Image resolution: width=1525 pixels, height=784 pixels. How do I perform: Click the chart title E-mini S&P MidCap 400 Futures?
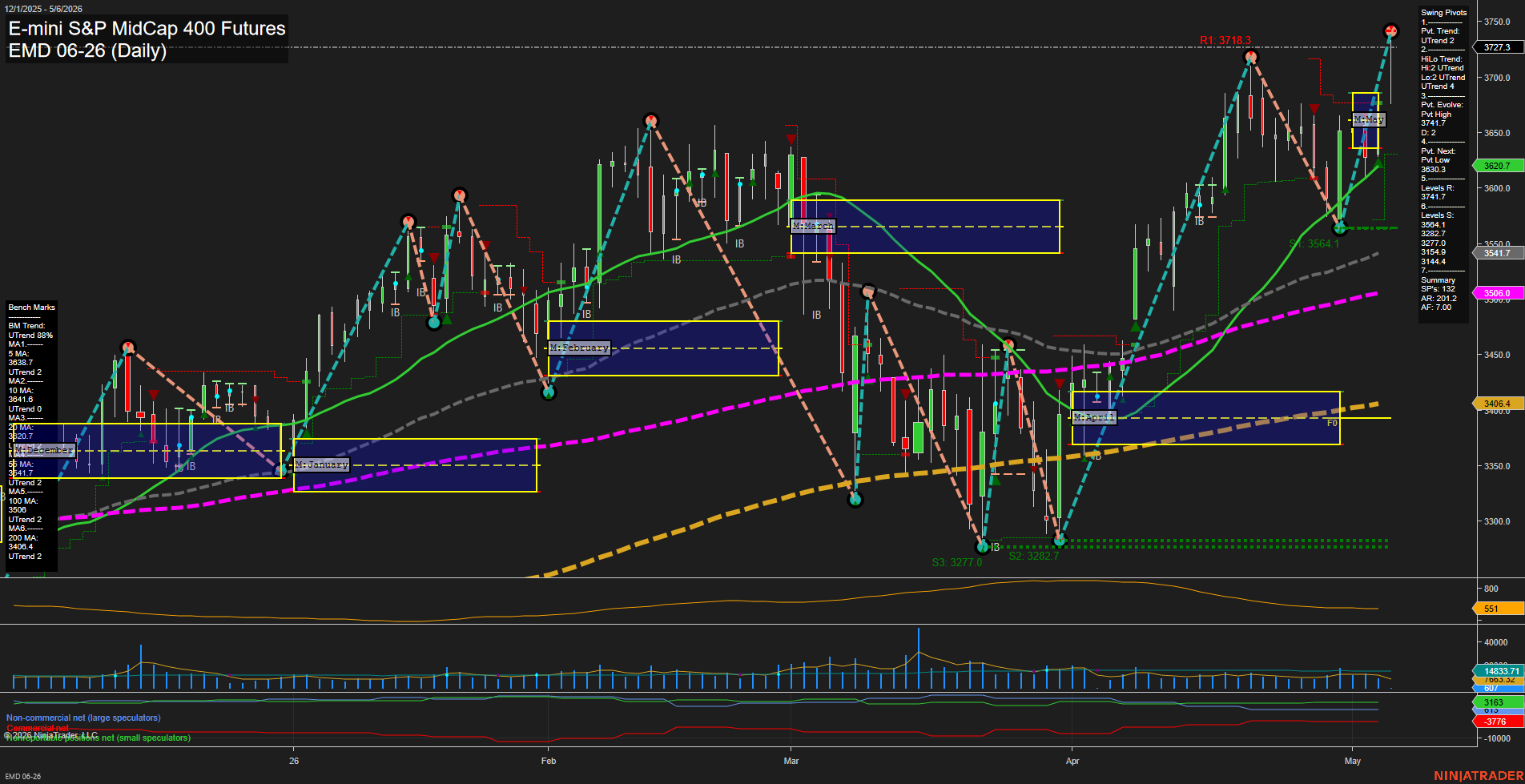point(147,28)
